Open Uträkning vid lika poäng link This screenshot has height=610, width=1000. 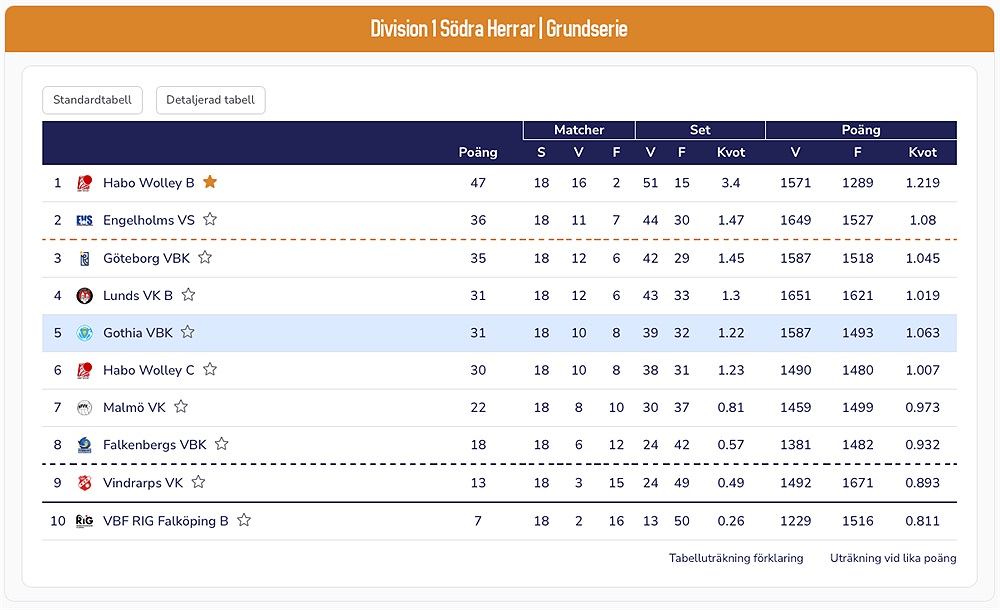click(x=893, y=558)
